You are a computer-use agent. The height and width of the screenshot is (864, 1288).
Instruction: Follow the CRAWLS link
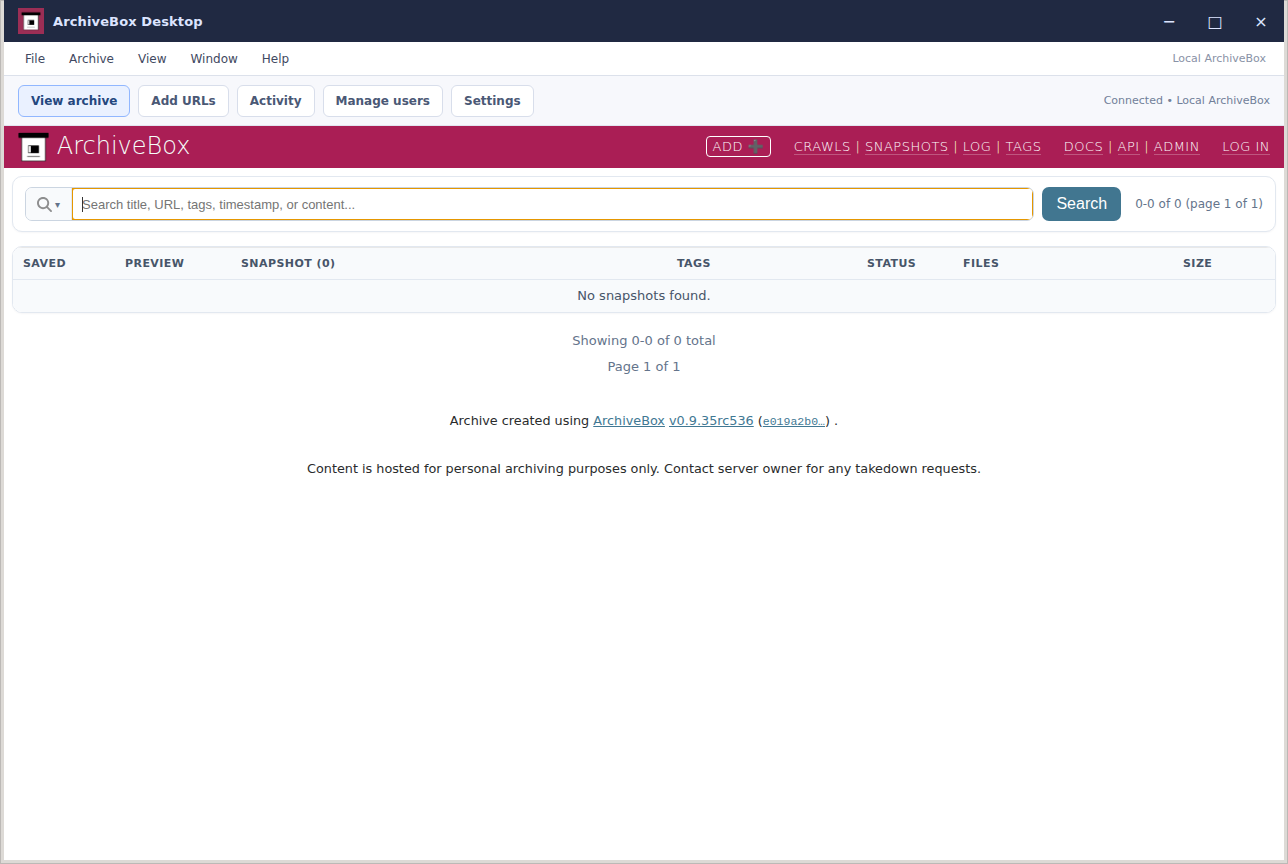click(822, 147)
